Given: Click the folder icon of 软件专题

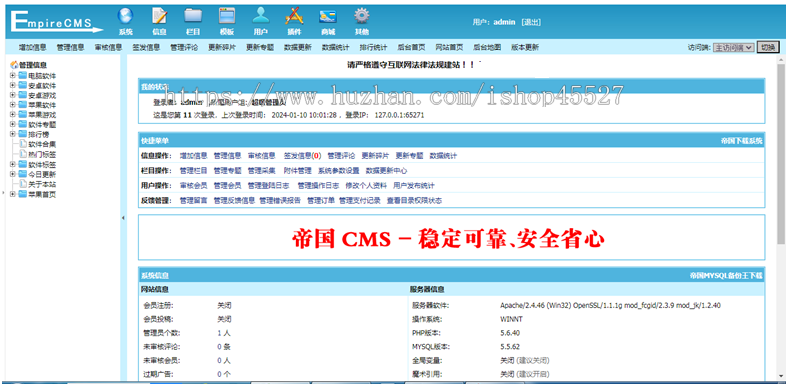Looking at the screenshot, I should pos(22,124).
